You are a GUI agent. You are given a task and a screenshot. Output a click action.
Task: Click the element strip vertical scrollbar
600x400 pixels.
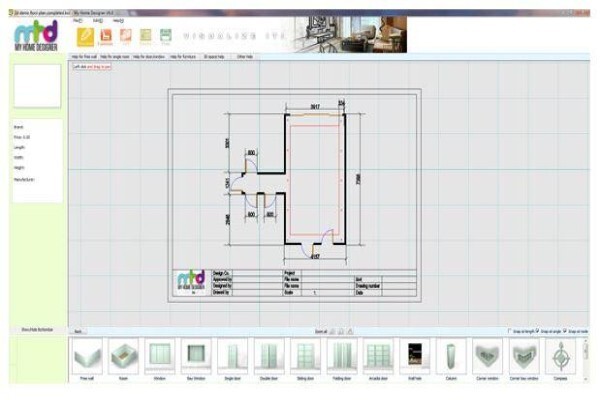coord(585,359)
